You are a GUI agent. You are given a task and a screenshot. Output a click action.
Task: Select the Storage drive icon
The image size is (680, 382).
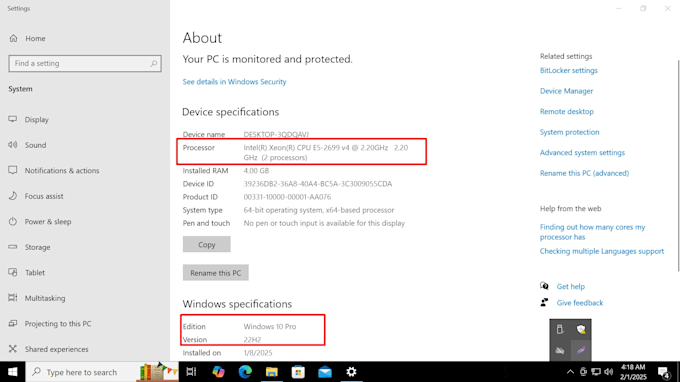click(x=13, y=247)
